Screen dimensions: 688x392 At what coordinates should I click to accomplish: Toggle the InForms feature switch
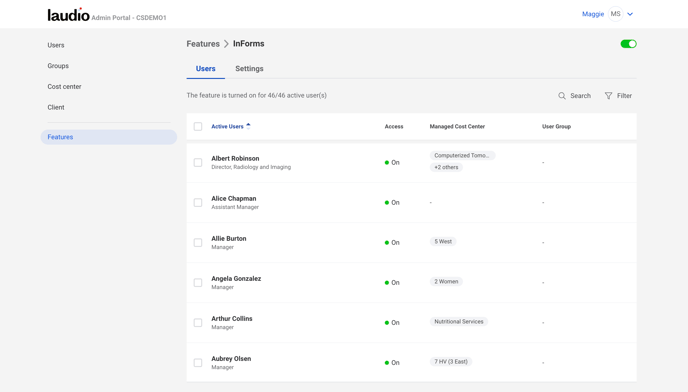tap(628, 44)
